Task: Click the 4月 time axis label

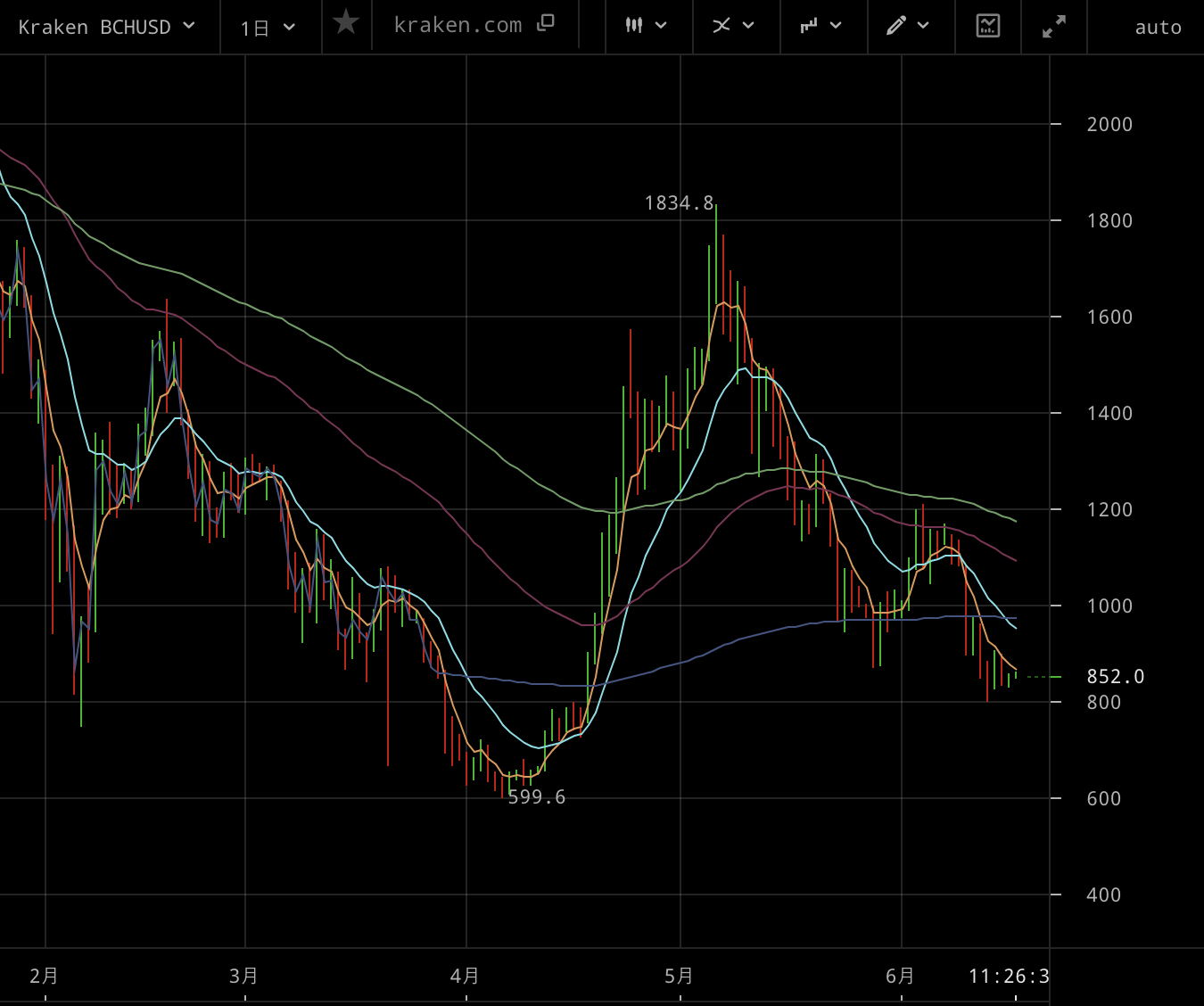Action: pos(466,977)
